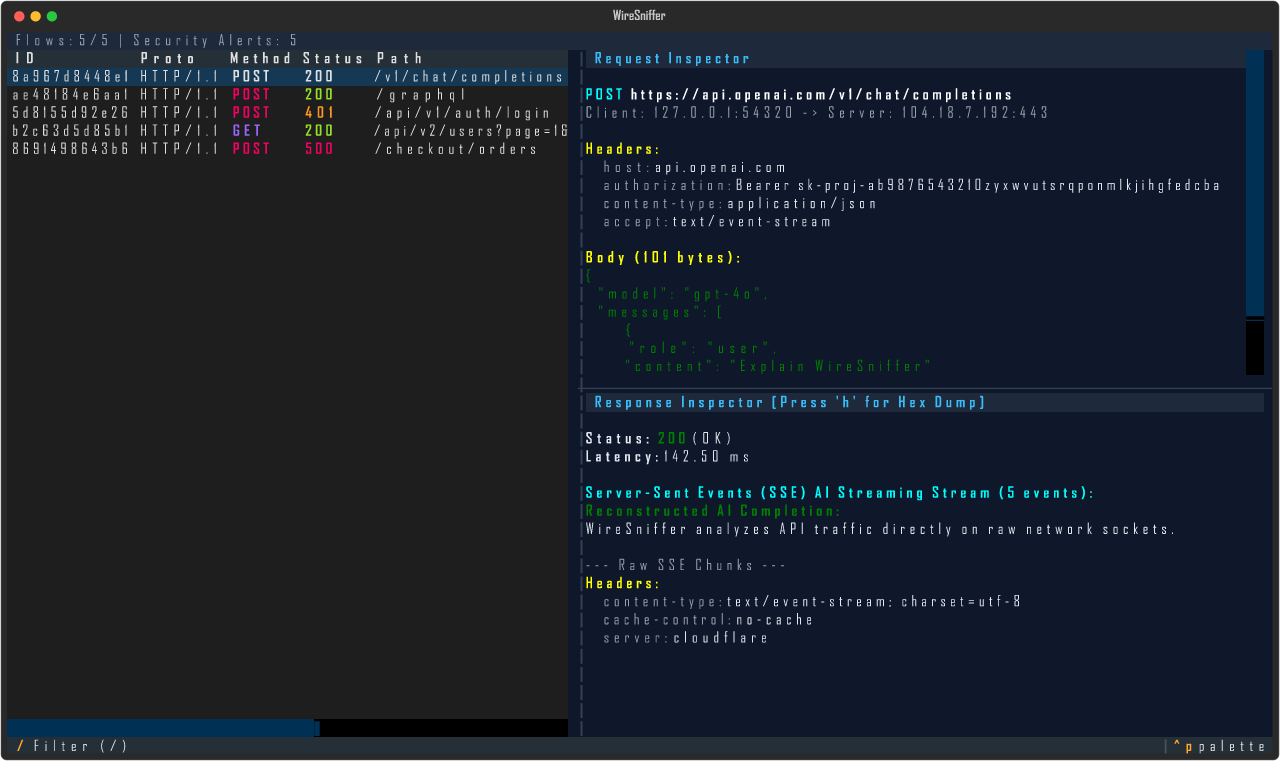This screenshot has width=1280, height=761.
Task: Open the ^p command palette in the footer
Action: coord(1219,746)
